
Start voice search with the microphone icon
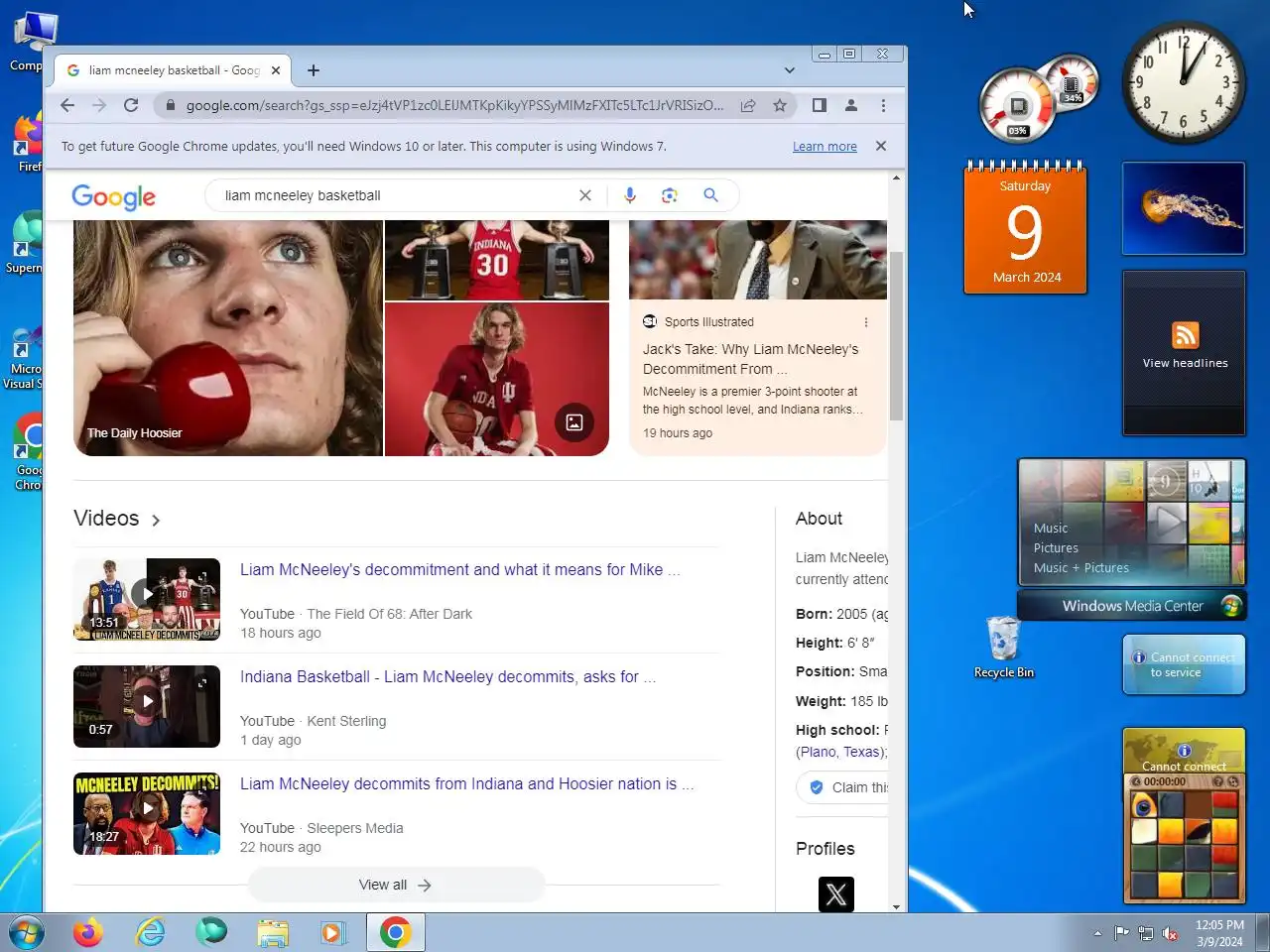pyautogui.click(x=629, y=195)
